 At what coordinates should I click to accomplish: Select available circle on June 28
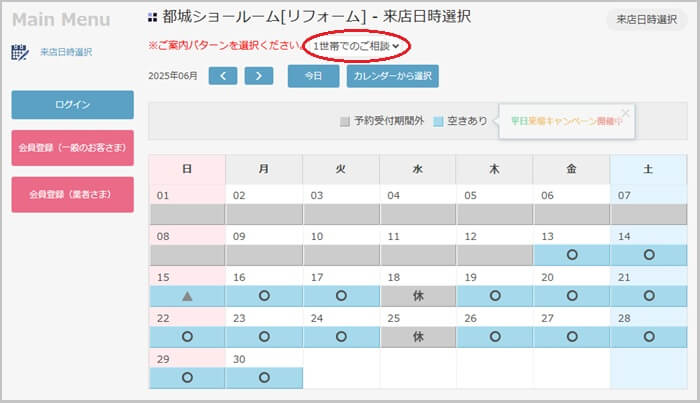tap(649, 337)
